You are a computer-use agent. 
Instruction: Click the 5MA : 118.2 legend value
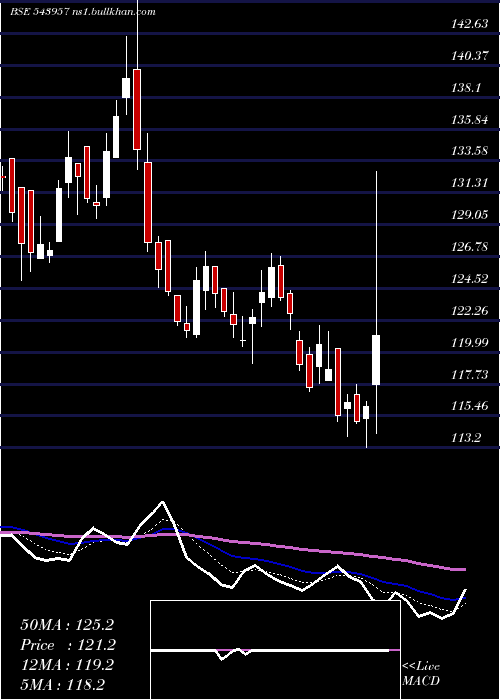point(63,685)
